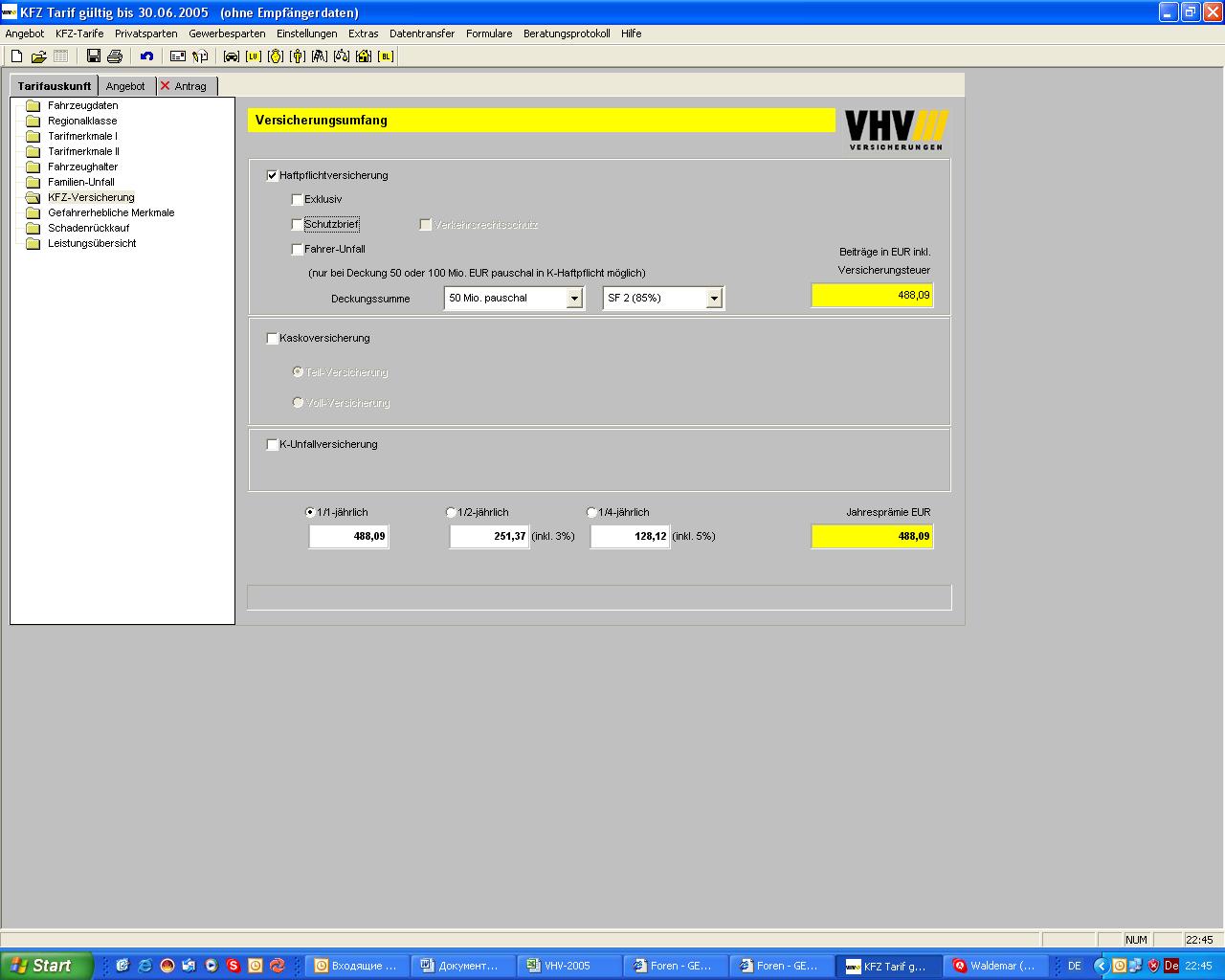Click the Windows Start button
This screenshot has width=1225, height=980.
pos(46,966)
